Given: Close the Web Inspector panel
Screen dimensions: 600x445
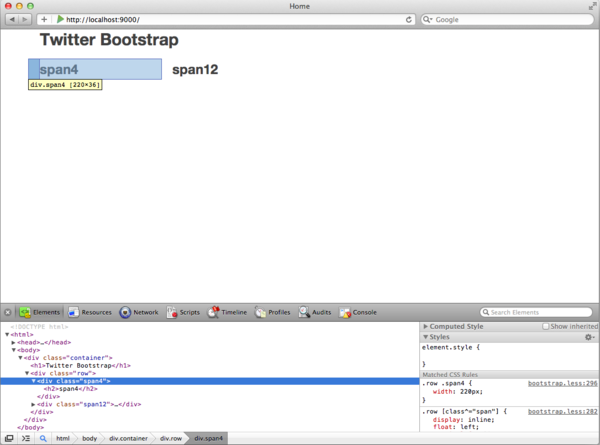Looking at the screenshot, I should [8, 312].
